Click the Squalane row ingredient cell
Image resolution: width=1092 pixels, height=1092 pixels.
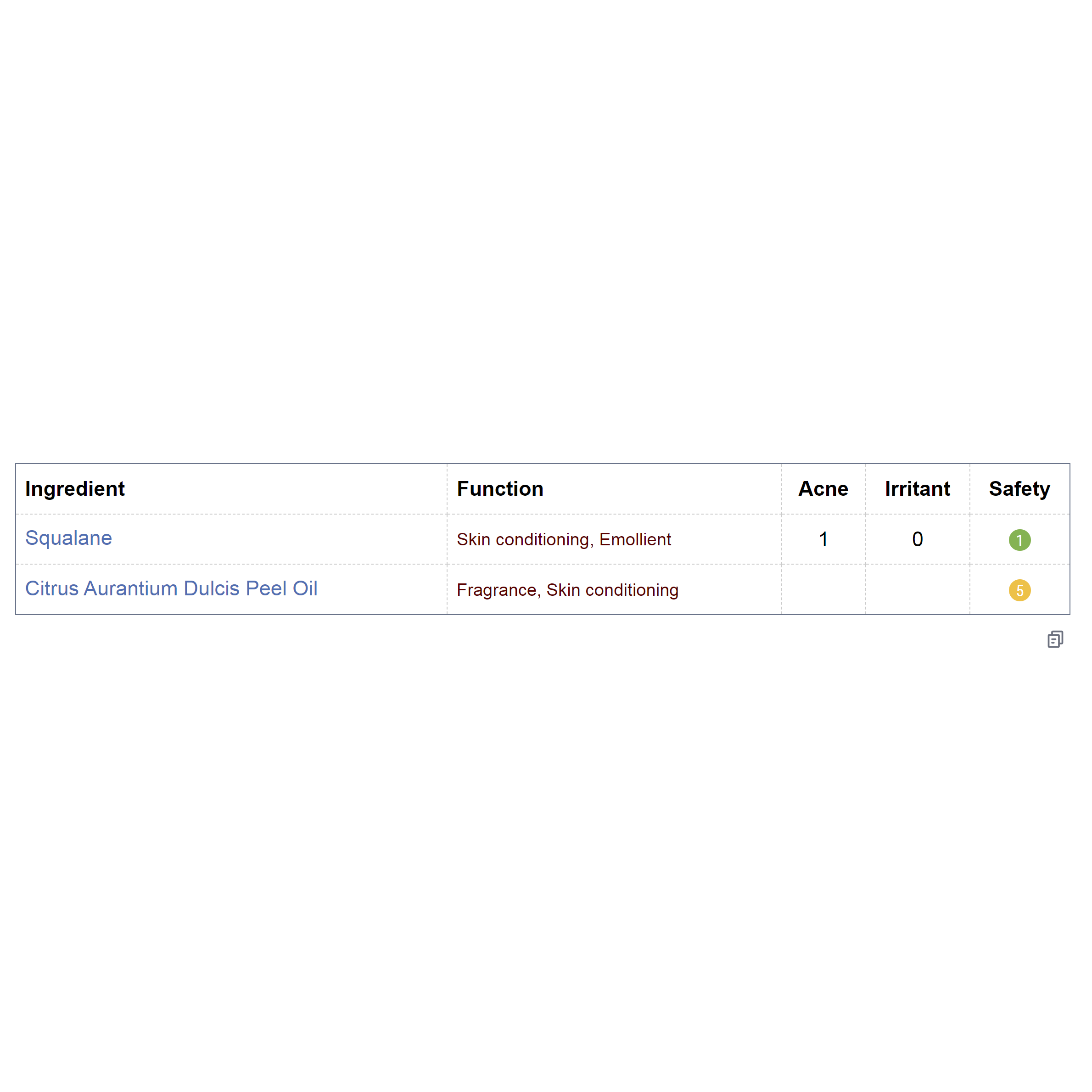coord(231,539)
